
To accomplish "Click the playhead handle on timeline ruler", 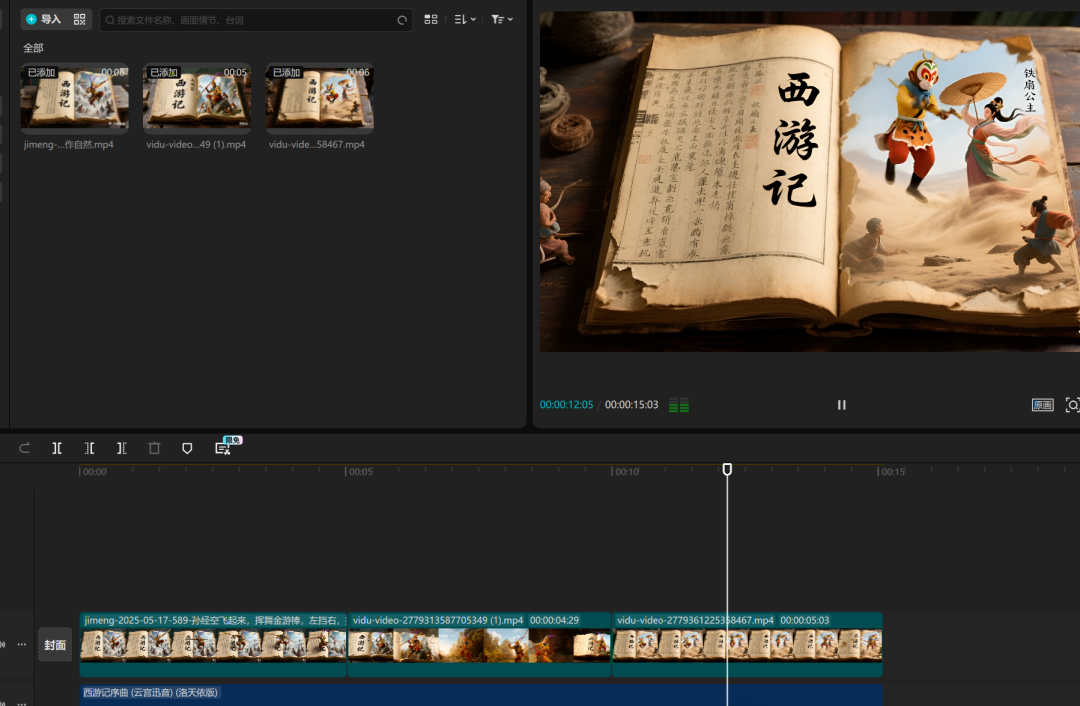I will [727, 469].
